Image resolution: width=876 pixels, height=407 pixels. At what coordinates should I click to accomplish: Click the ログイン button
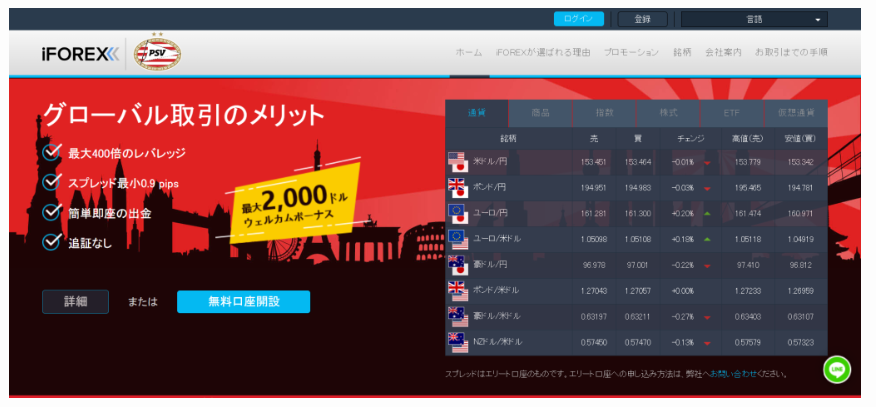tap(579, 19)
